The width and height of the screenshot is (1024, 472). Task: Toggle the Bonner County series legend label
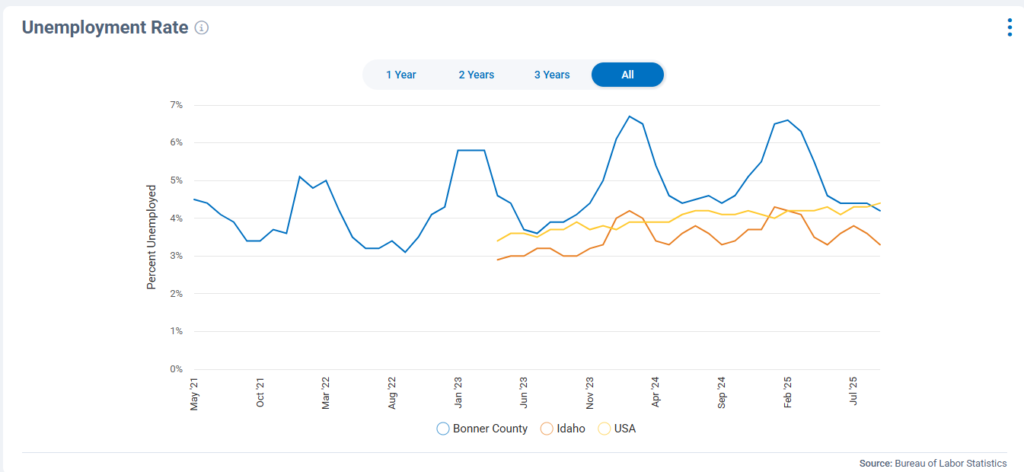(490, 429)
